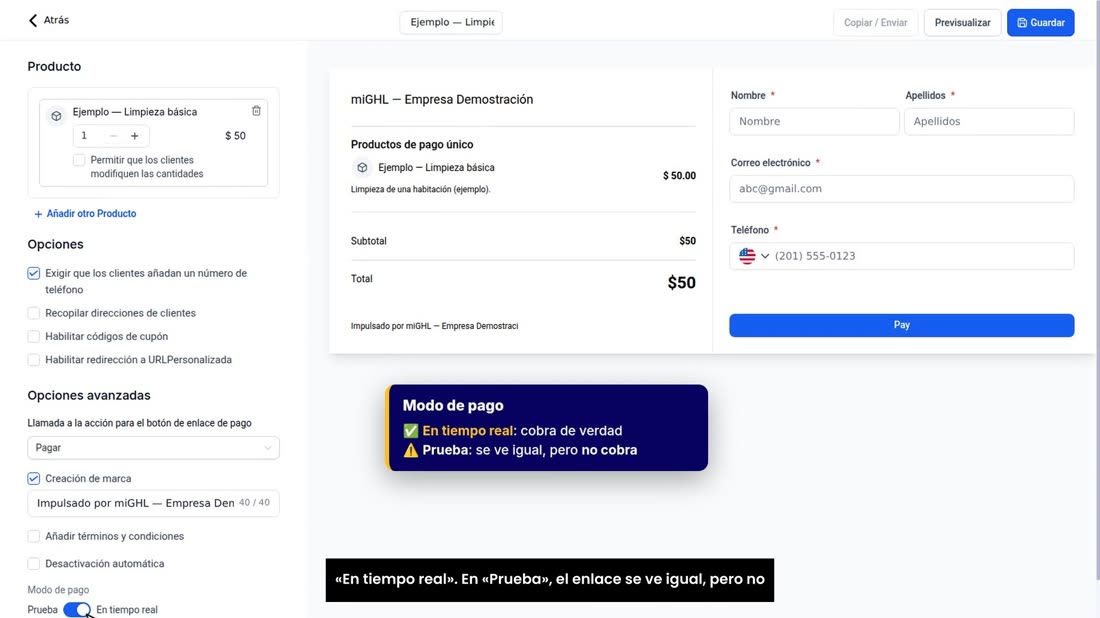The width and height of the screenshot is (1100, 618).
Task: Toggle Modo de pago switch
Action: click(77, 610)
